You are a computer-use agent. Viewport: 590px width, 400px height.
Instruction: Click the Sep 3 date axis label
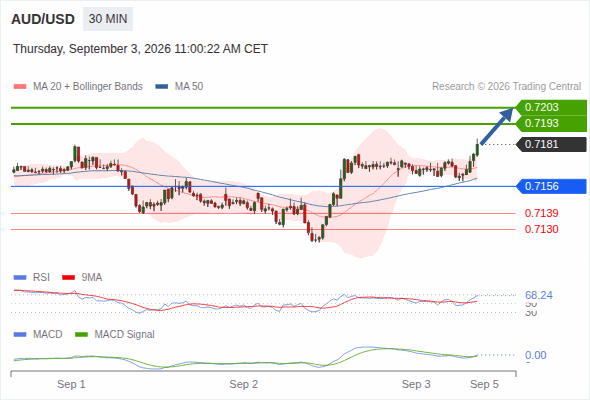point(416,384)
